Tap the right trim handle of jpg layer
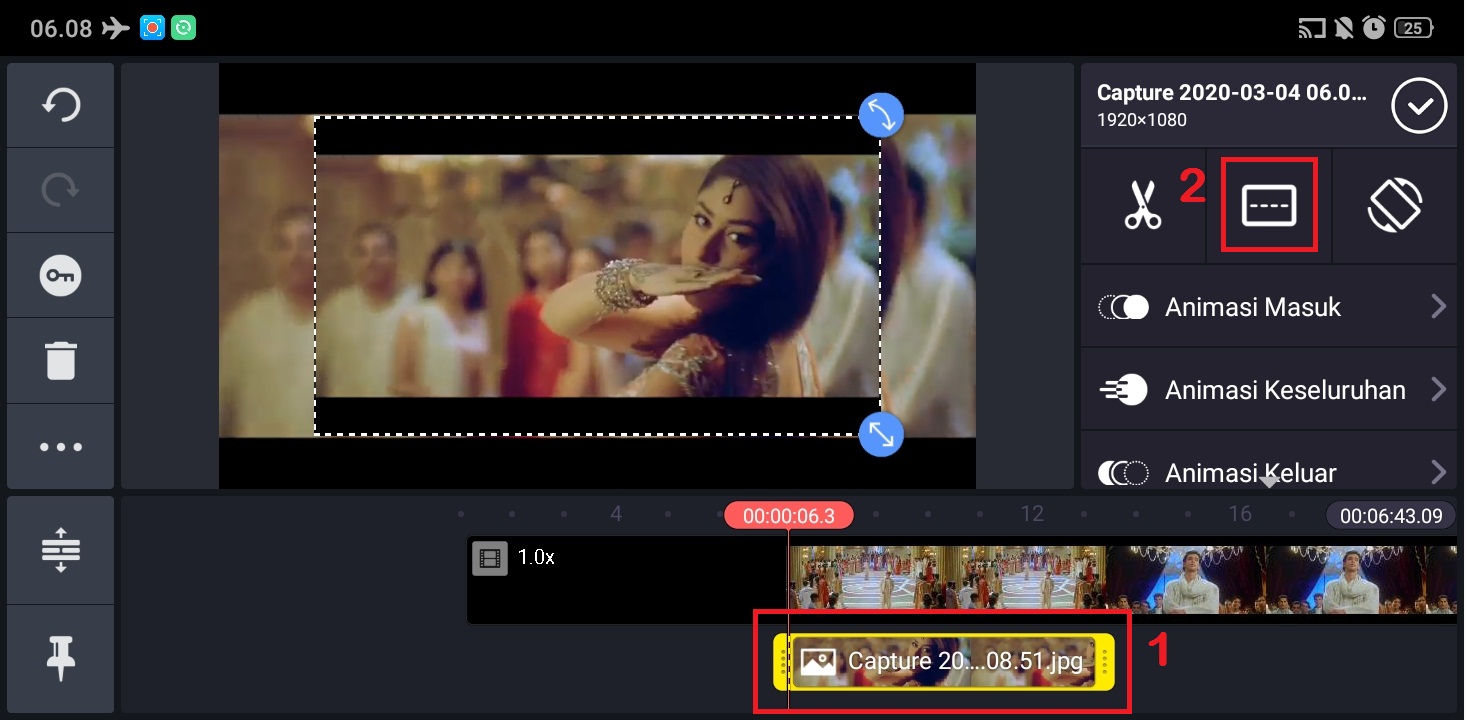Viewport: 1466px width, 720px height. point(1106,661)
